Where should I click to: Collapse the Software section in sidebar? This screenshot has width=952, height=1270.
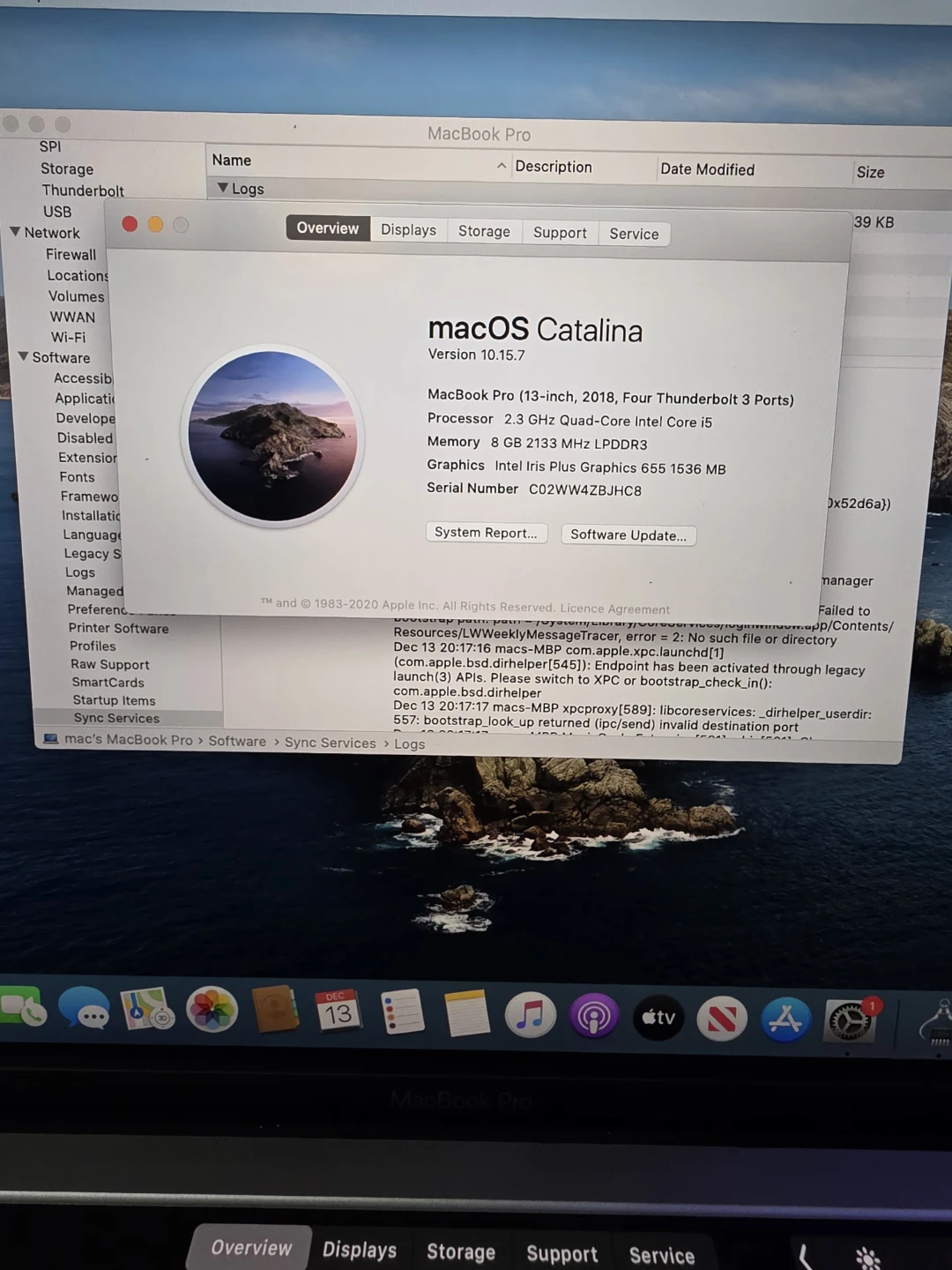(23, 356)
